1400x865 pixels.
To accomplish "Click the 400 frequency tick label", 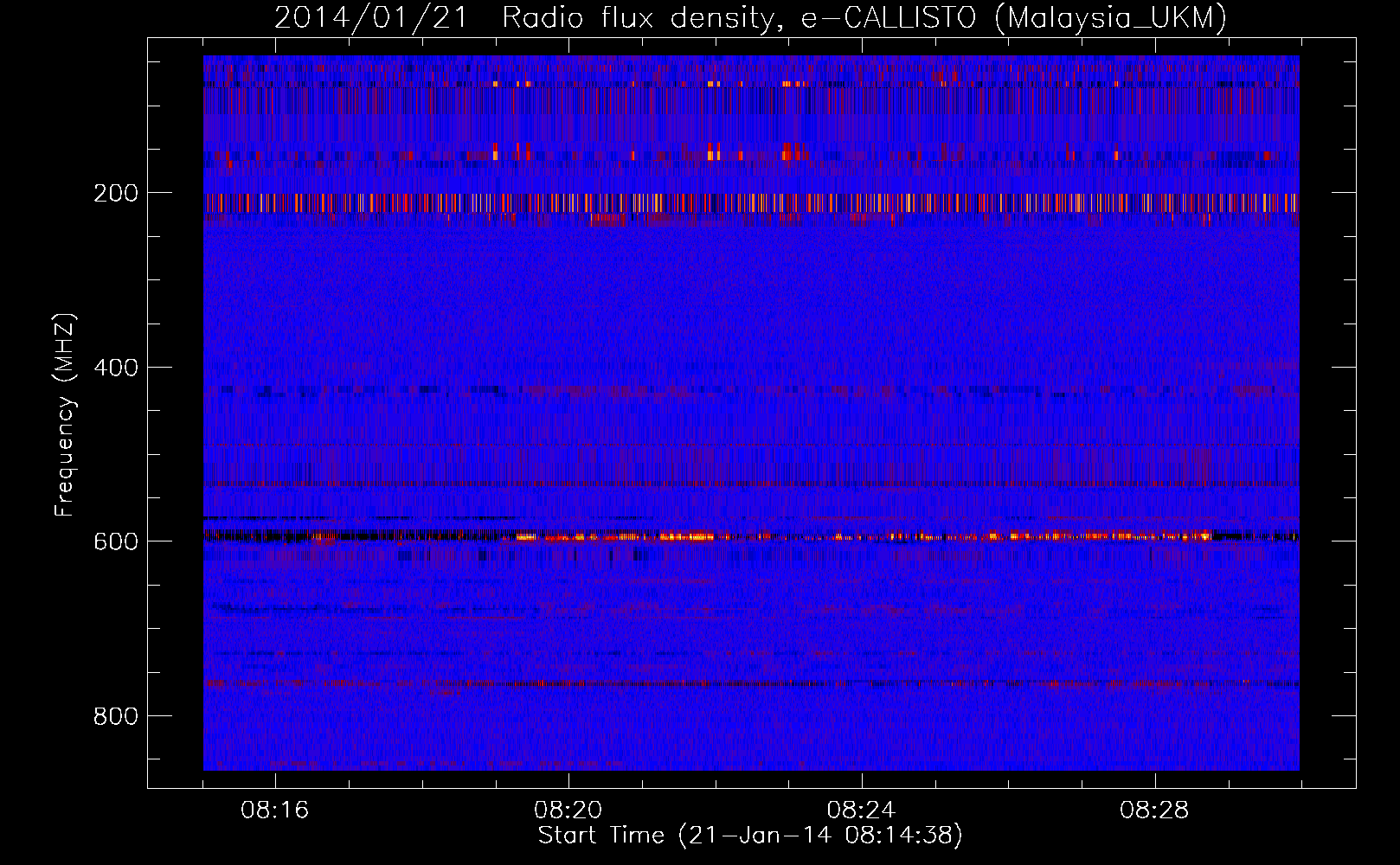I will (116, 368).
